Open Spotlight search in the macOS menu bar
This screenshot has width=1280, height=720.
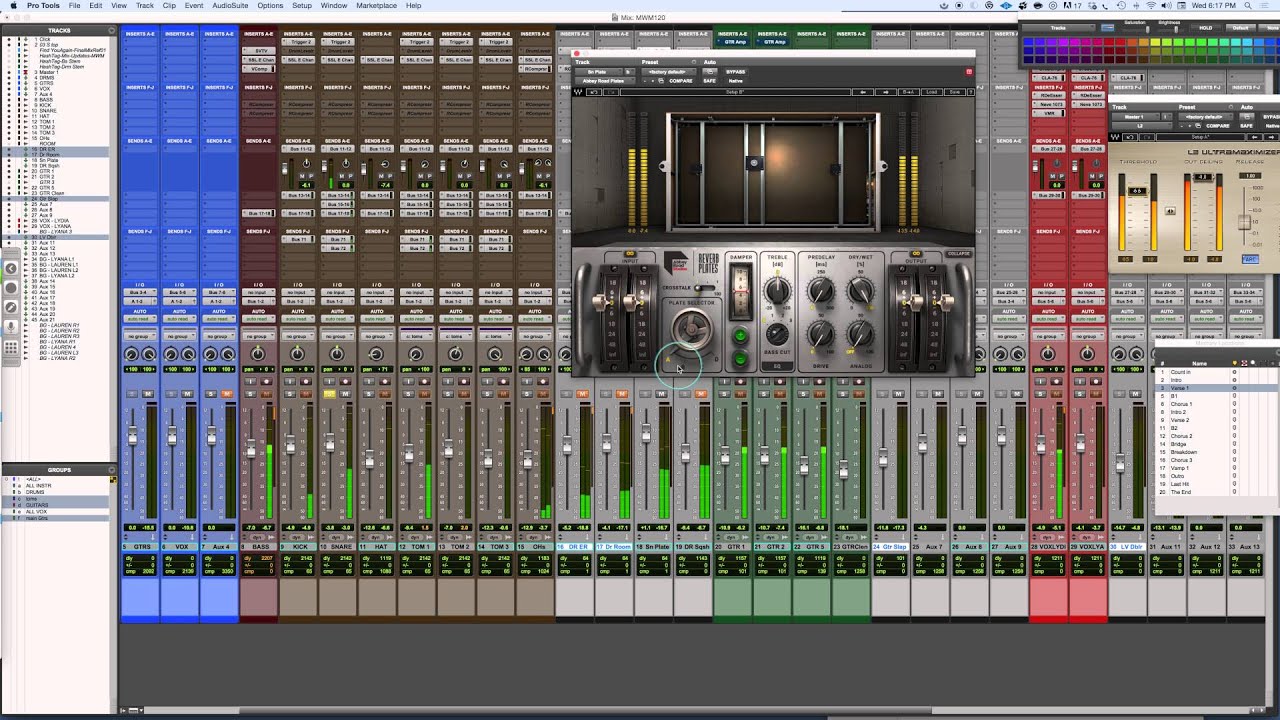(1250, 6)
